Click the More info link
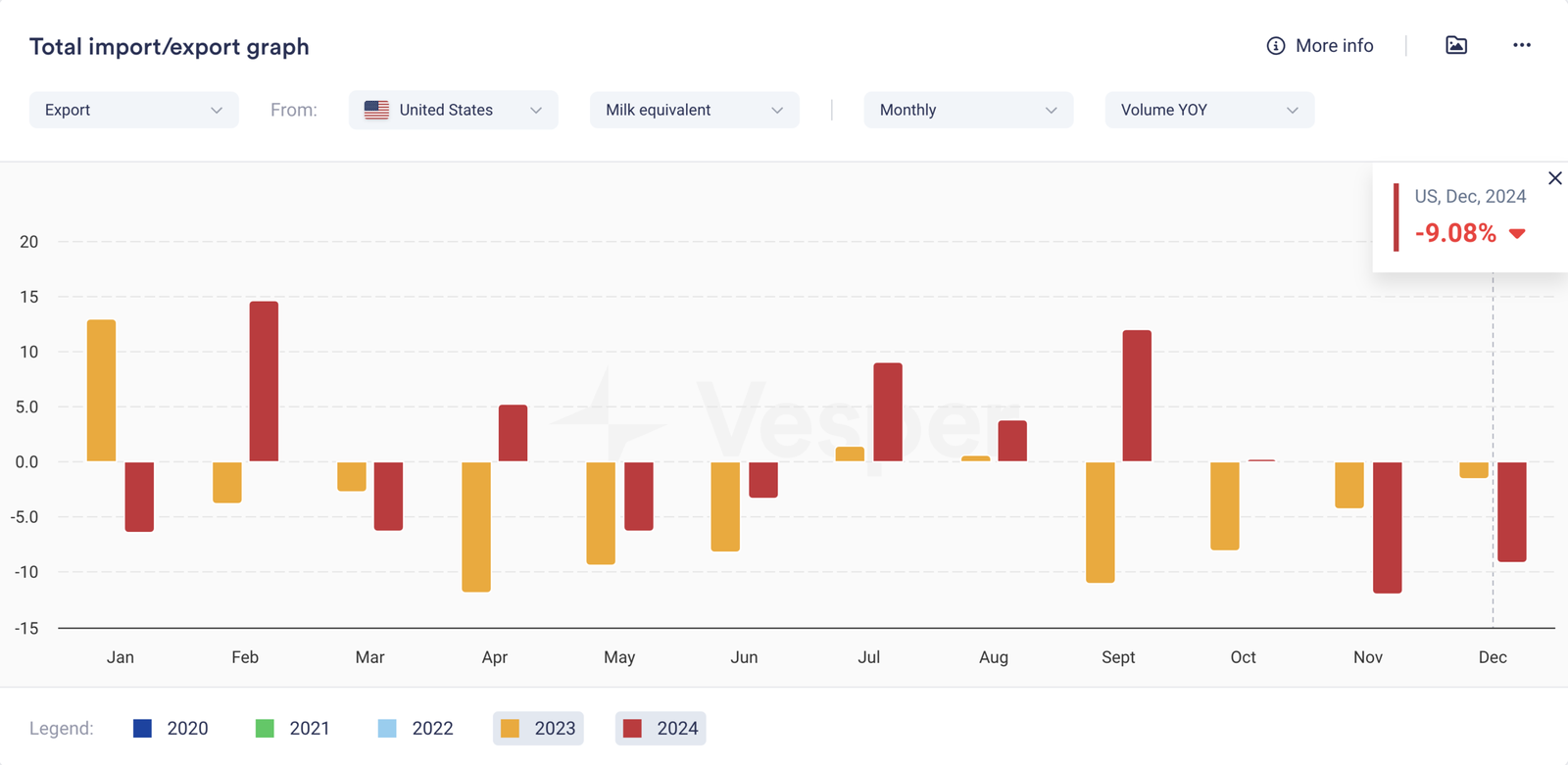The image size is (1568, 765). click(x=1334, y=46)
